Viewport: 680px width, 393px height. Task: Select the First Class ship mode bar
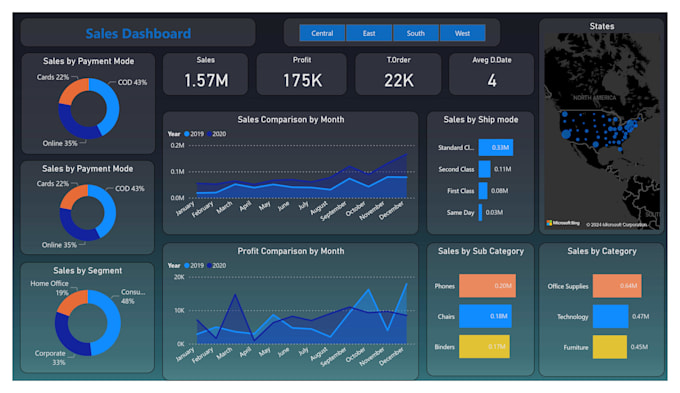pos(483,191)
